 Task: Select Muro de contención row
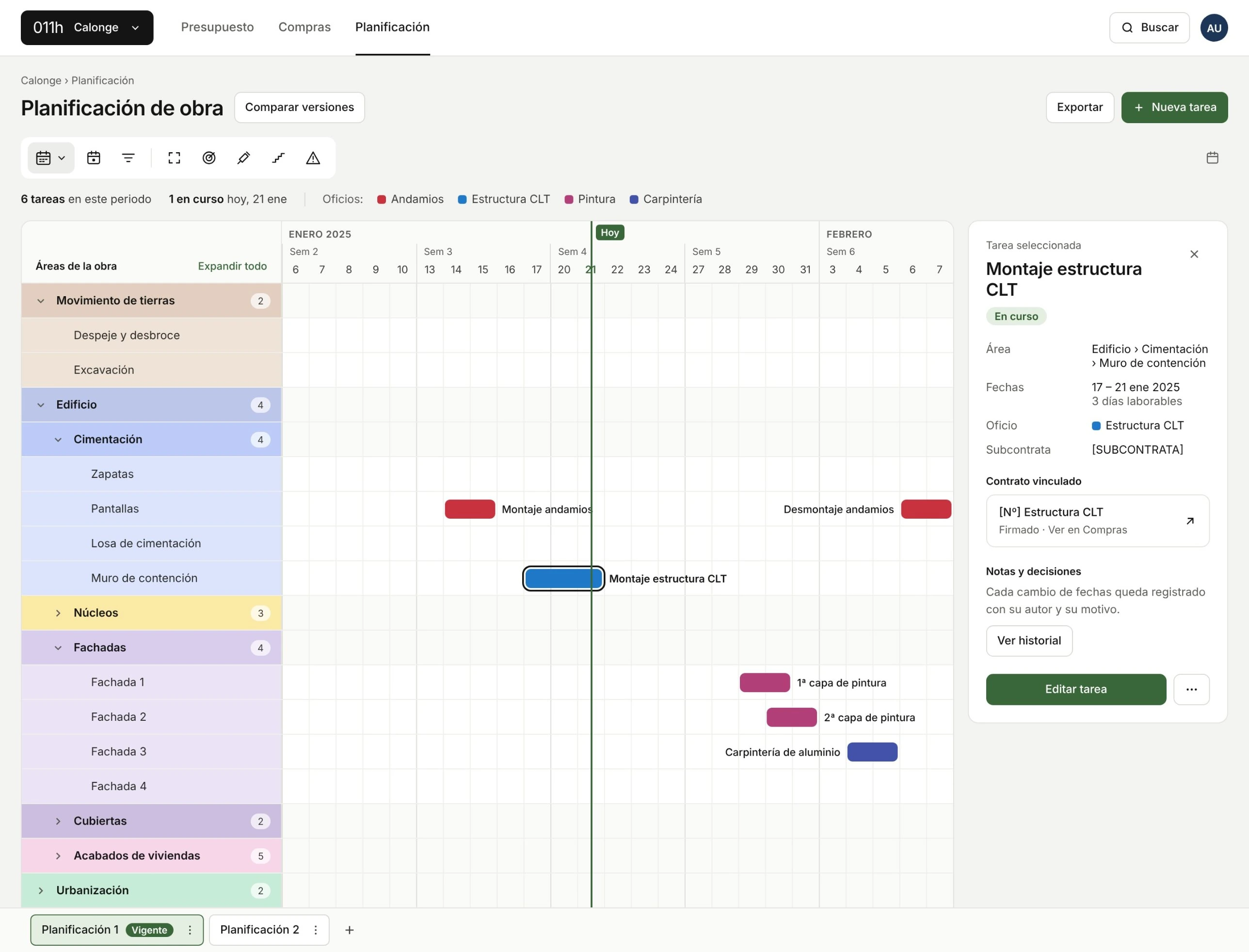coord(151,578)
